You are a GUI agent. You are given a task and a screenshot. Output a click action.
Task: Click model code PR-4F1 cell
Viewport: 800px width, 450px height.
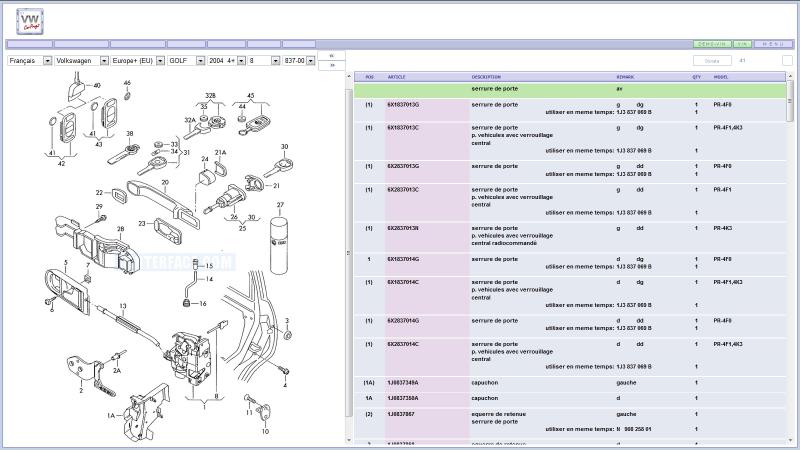(x=722, y=190)
